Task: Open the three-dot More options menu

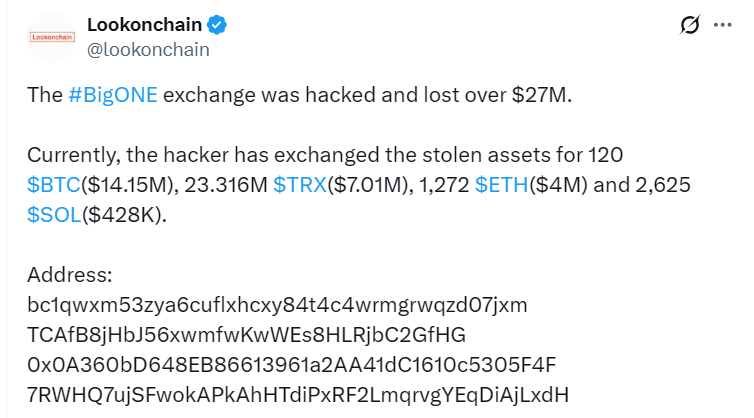Action: tap(722, 25)
